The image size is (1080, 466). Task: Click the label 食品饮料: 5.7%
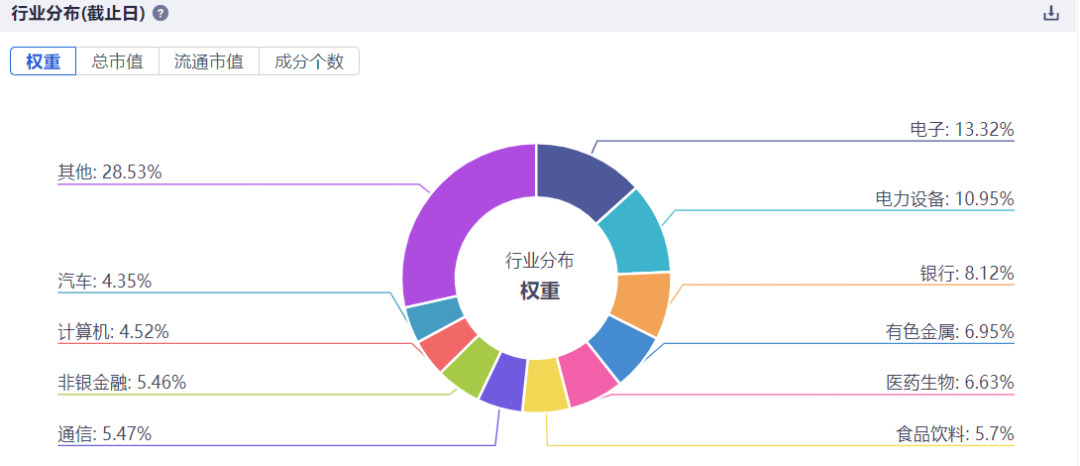[954, 434]
